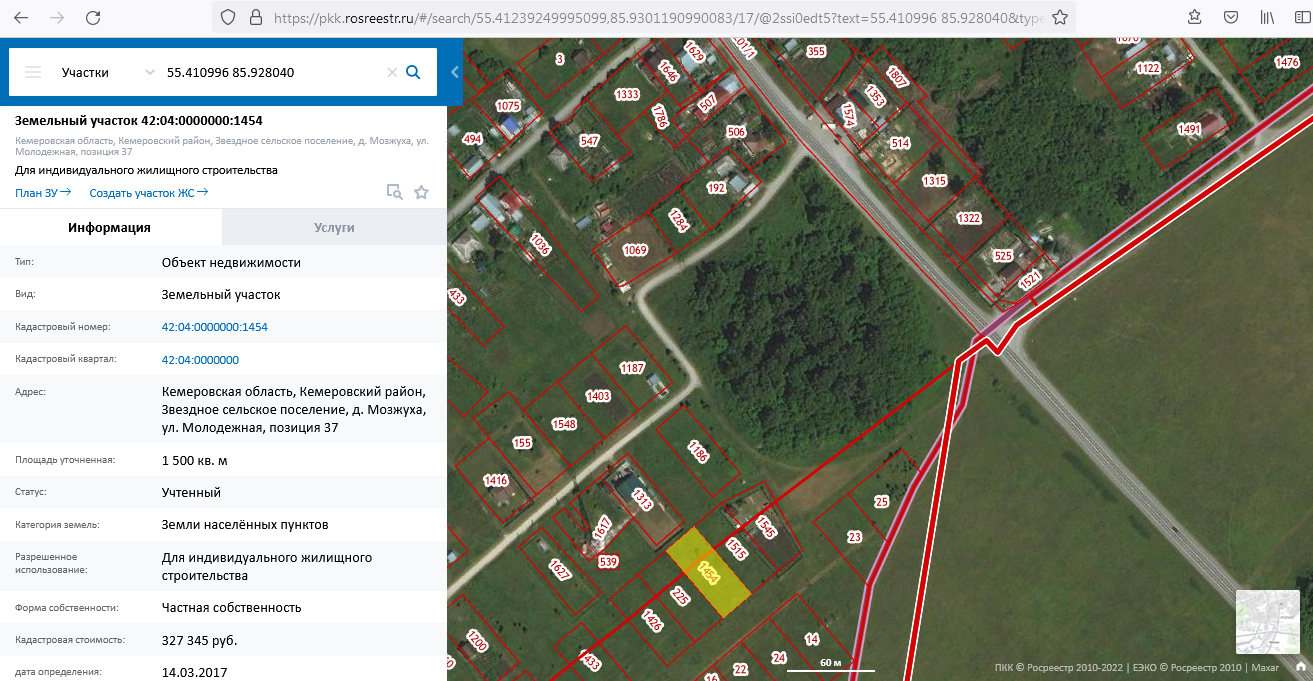Click the coordinates search input field
Image resolution: width=1313 pixels, height=681 pixels.
pyautogui.click(x=272, y=72)
